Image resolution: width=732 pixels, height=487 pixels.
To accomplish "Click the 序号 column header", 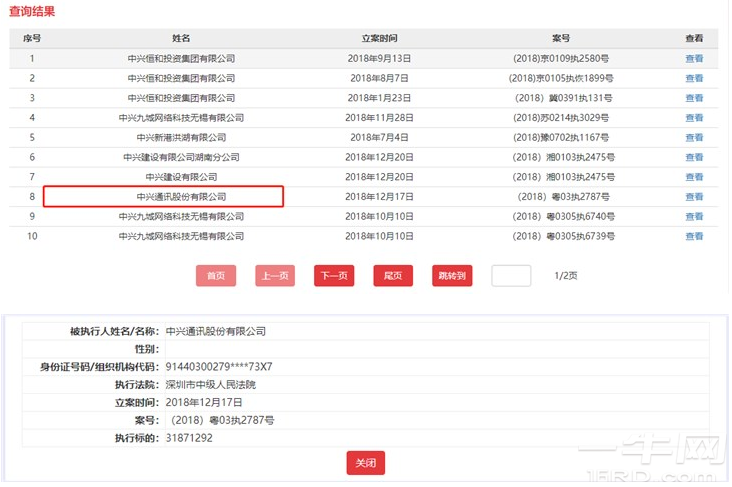I will click(x=32, y=38).
